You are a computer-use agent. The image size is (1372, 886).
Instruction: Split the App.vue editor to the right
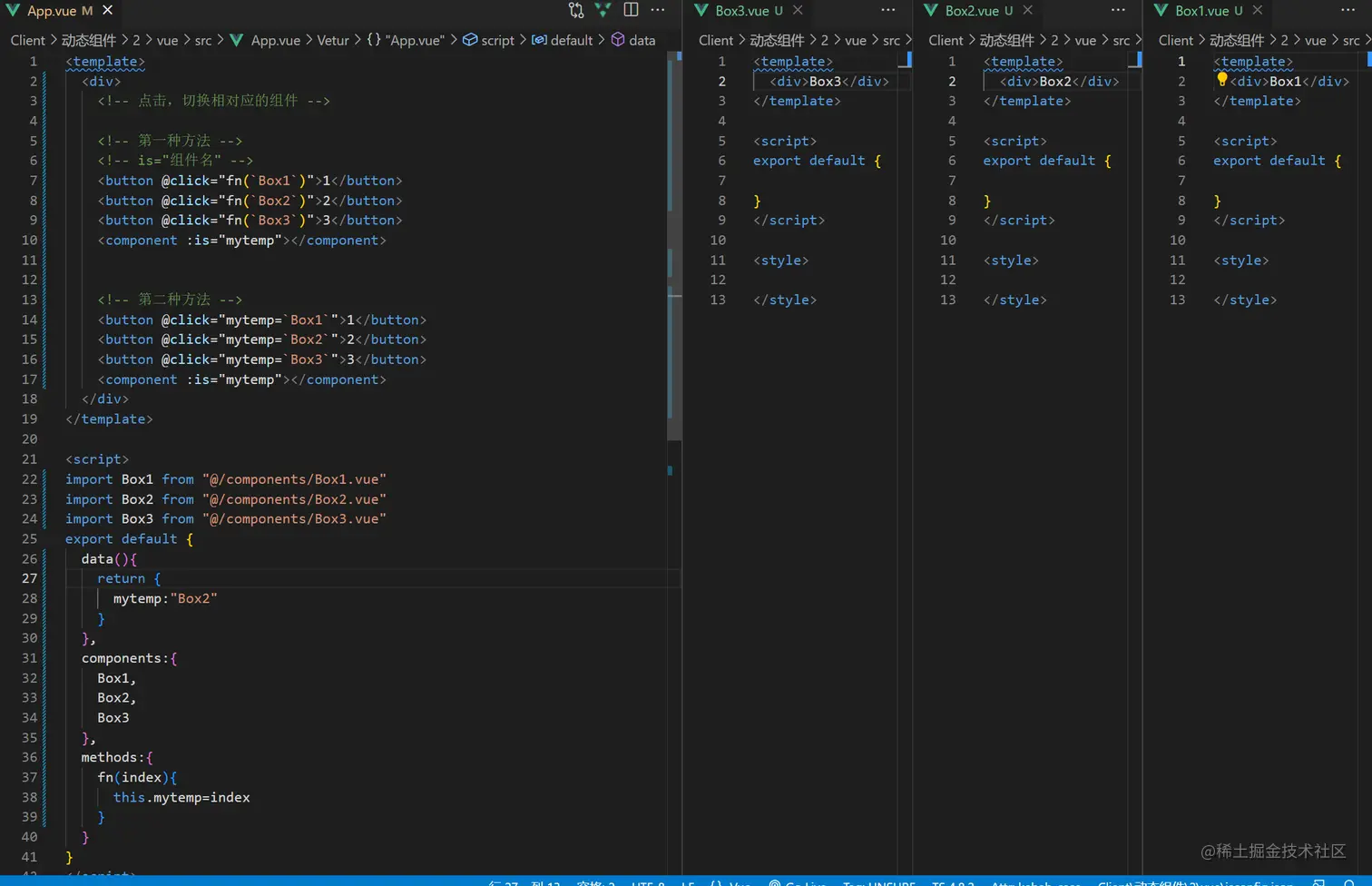[631, 10]
